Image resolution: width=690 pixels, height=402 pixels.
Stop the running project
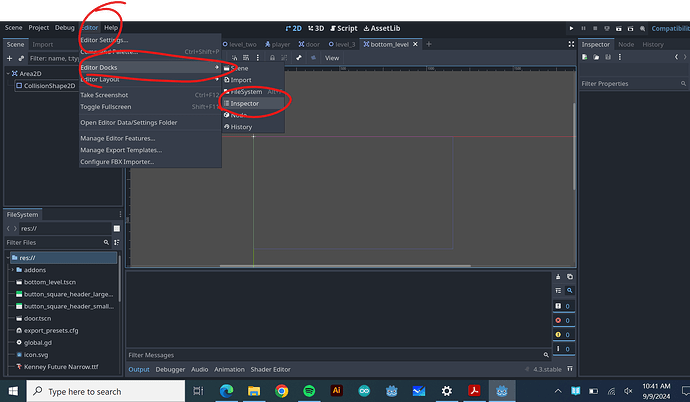pyautogui.click(x=595, y=28)
